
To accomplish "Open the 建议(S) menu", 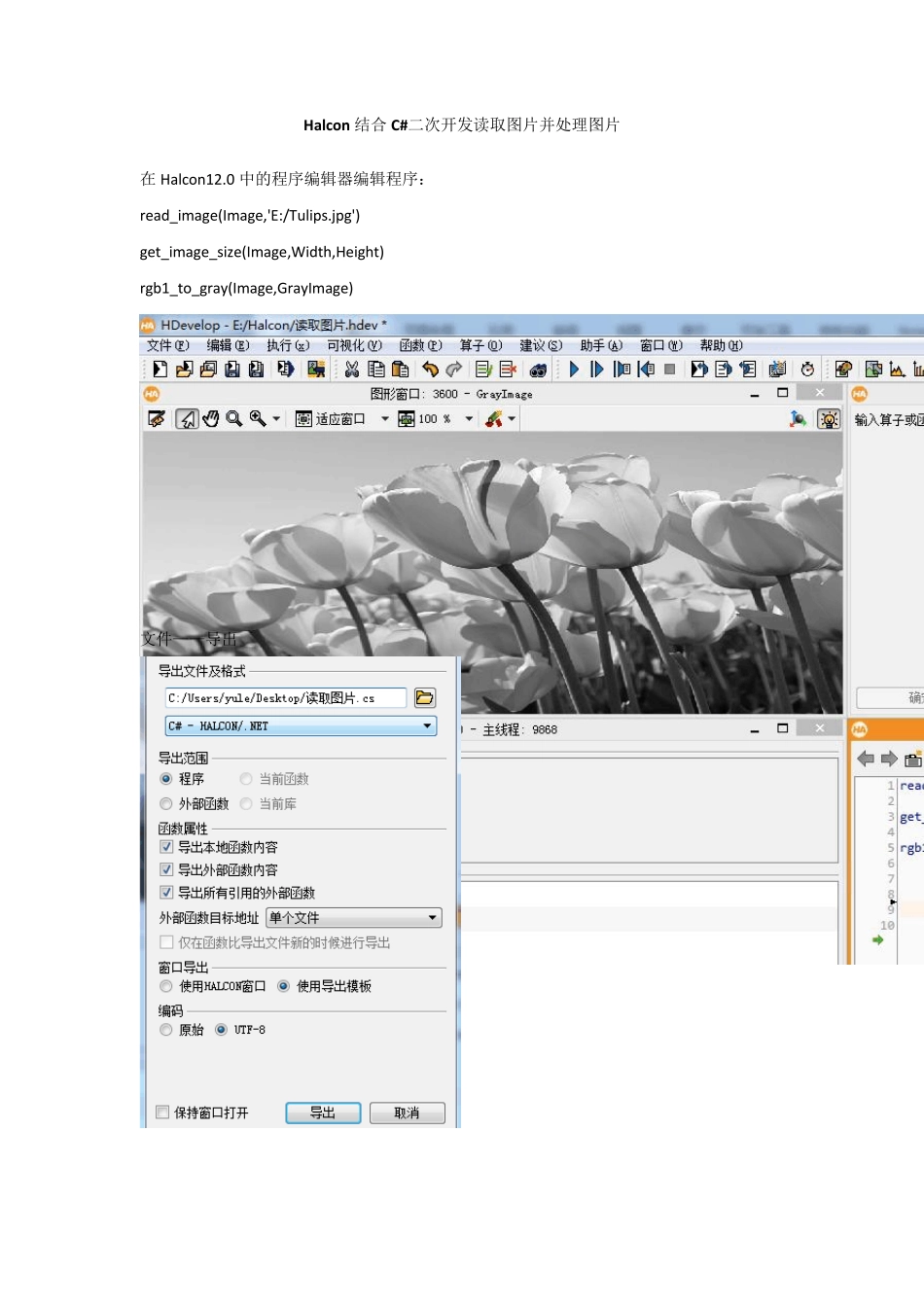I will (x=541, y=345).
